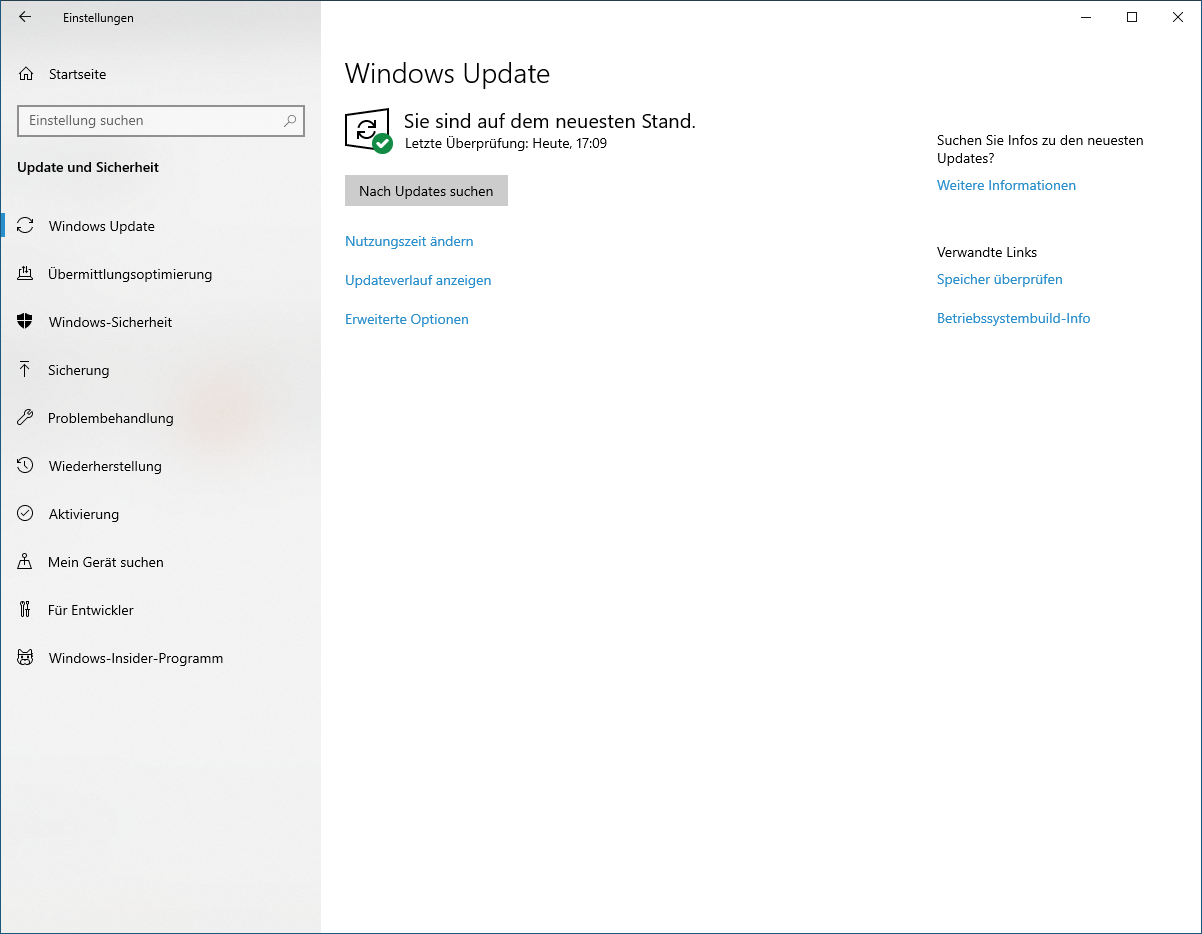Click the update status icon with green checkmark
The width and height of the screenshot is (1202, 934).
[368, 131]
